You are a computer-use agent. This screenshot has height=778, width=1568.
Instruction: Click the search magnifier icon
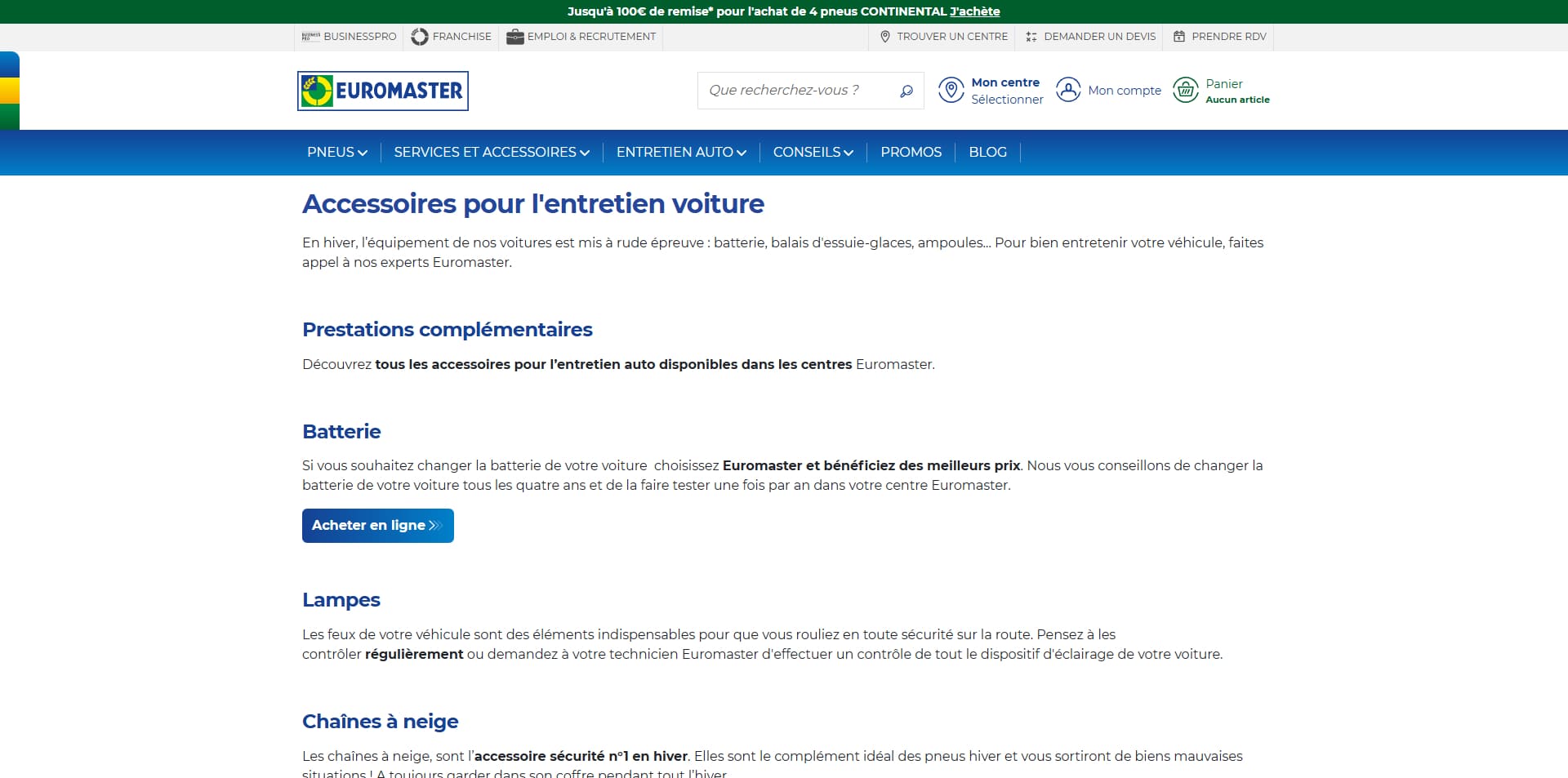click(906, 91)
